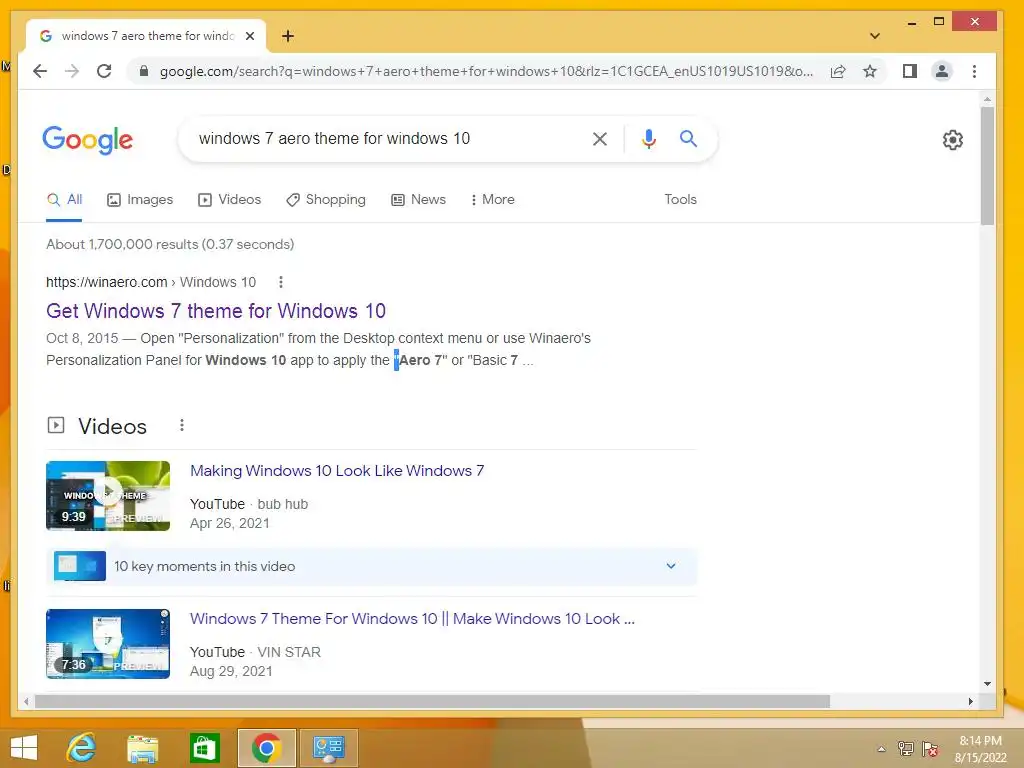Bookmark this page with the star icon
The width and height of the screenshot is (1024, 768).
coord(870,71)
